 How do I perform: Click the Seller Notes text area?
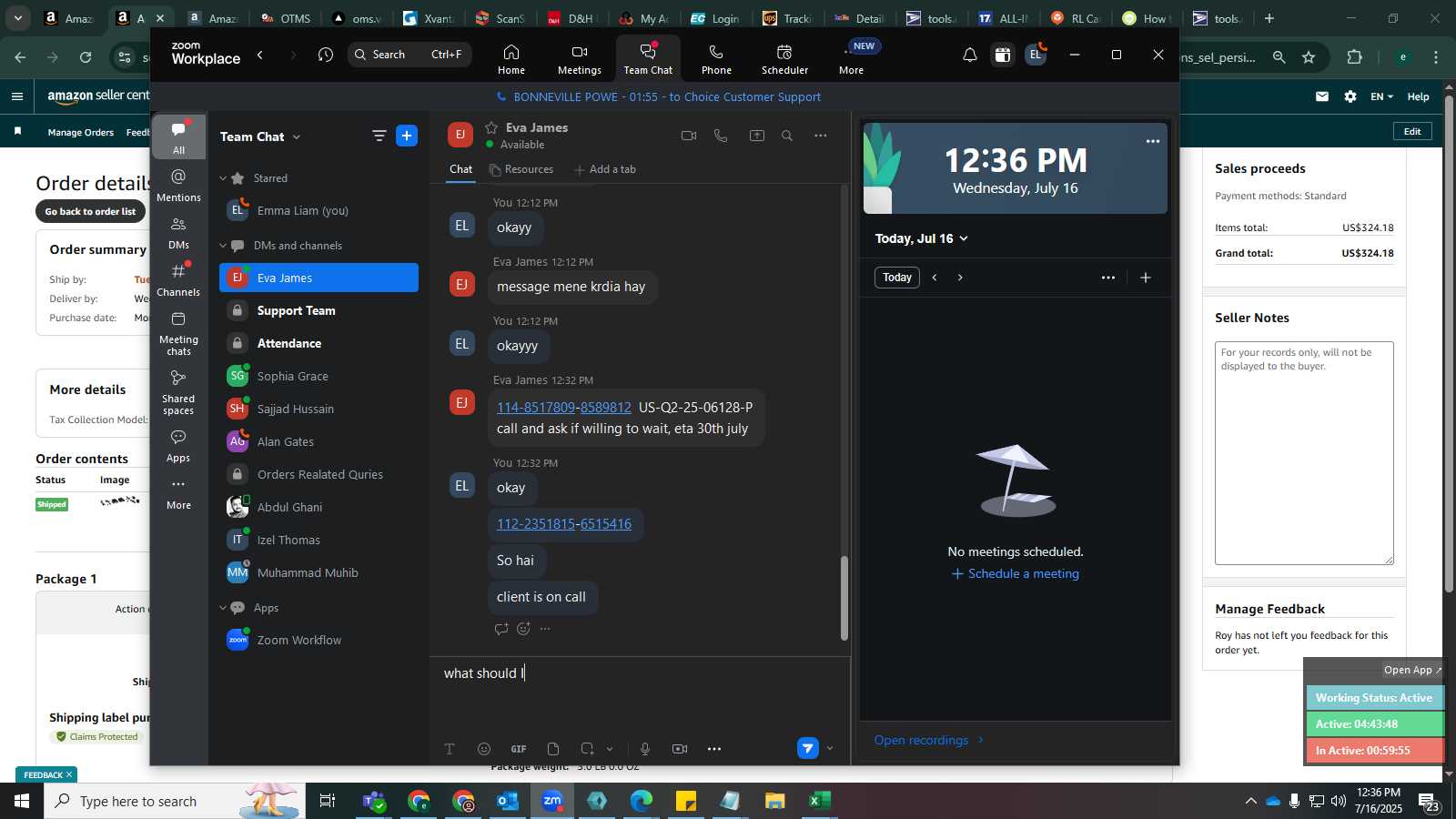tap(1304, 453)
